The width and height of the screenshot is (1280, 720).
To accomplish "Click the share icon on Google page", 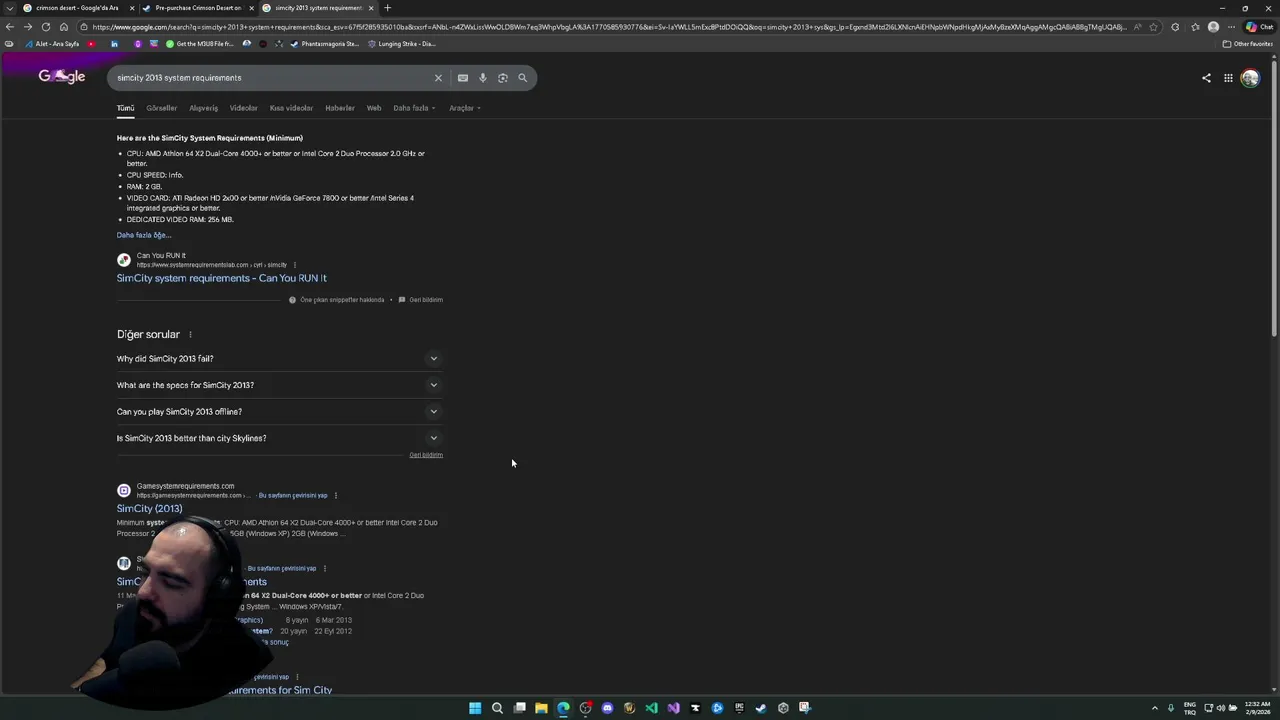I will click(1206, 78).
